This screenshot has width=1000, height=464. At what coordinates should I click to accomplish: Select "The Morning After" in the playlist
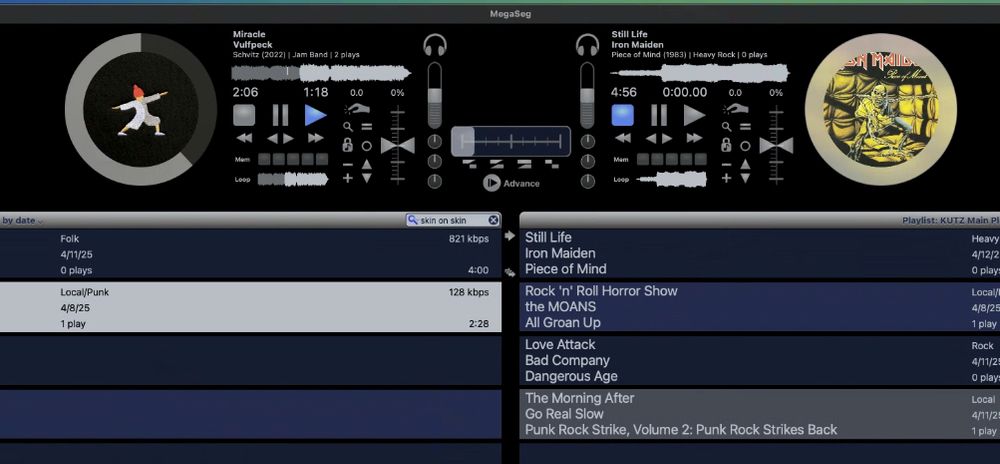(x=760, y=414)
